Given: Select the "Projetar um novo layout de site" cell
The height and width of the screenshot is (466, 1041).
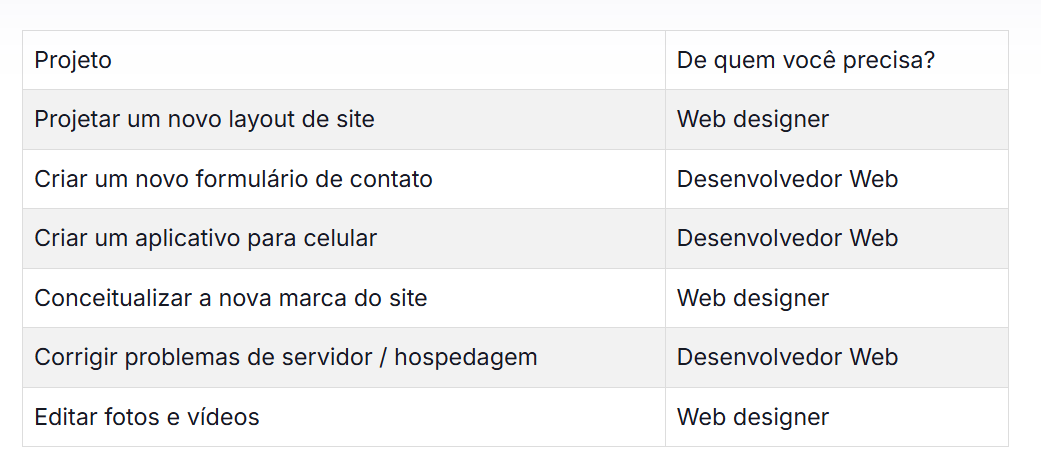Looking at the screenshot, I should click(x=204, y=120).
